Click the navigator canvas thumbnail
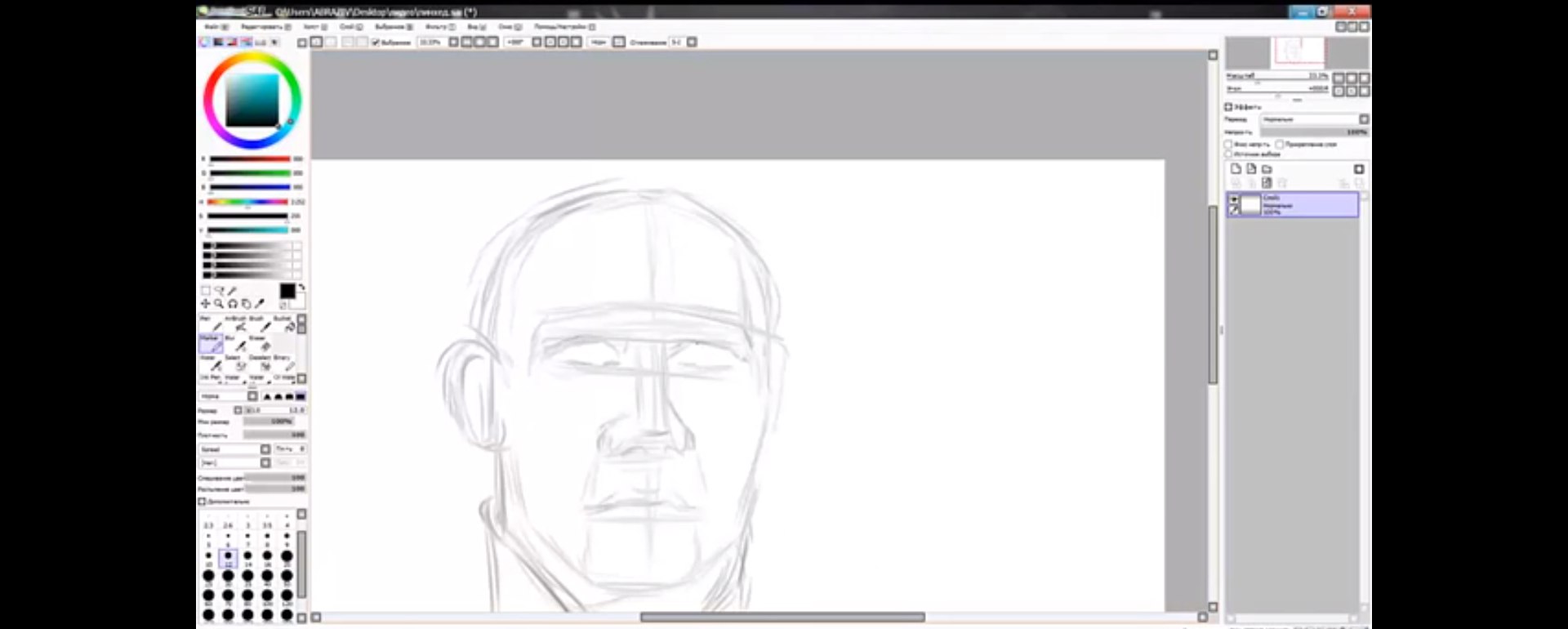 [1298, 51]
